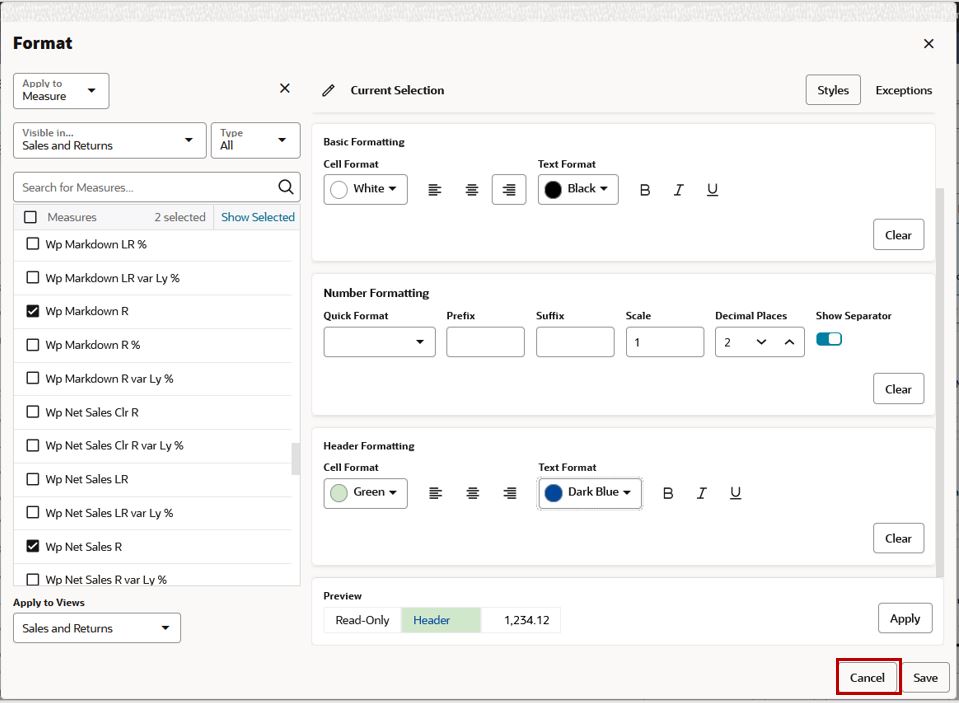Click the search magnifier in Measures search
This screenshot has width=959, height=703.
286,187
